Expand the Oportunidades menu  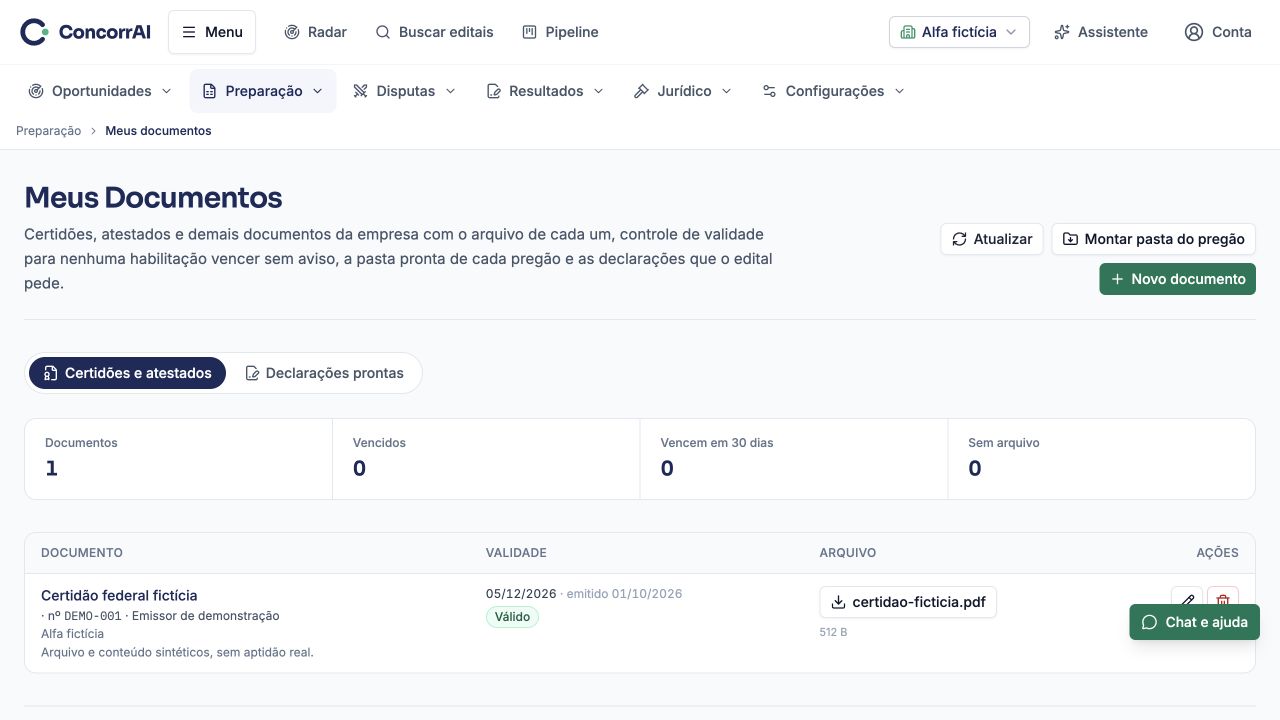click(x=100, y=91)
